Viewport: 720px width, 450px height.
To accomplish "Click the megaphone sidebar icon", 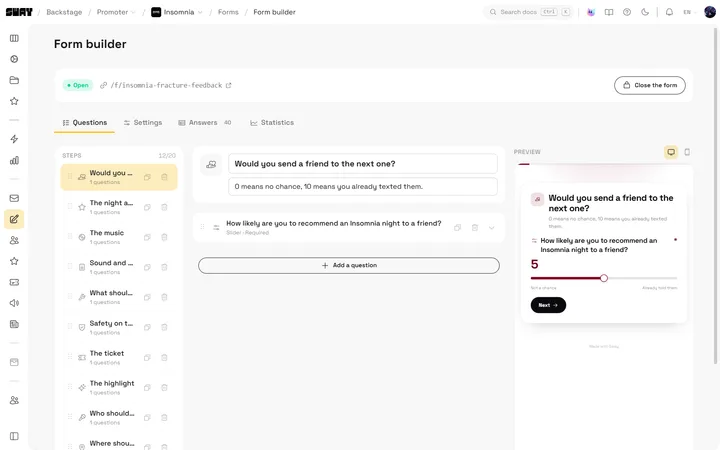I will pos(14,303).
